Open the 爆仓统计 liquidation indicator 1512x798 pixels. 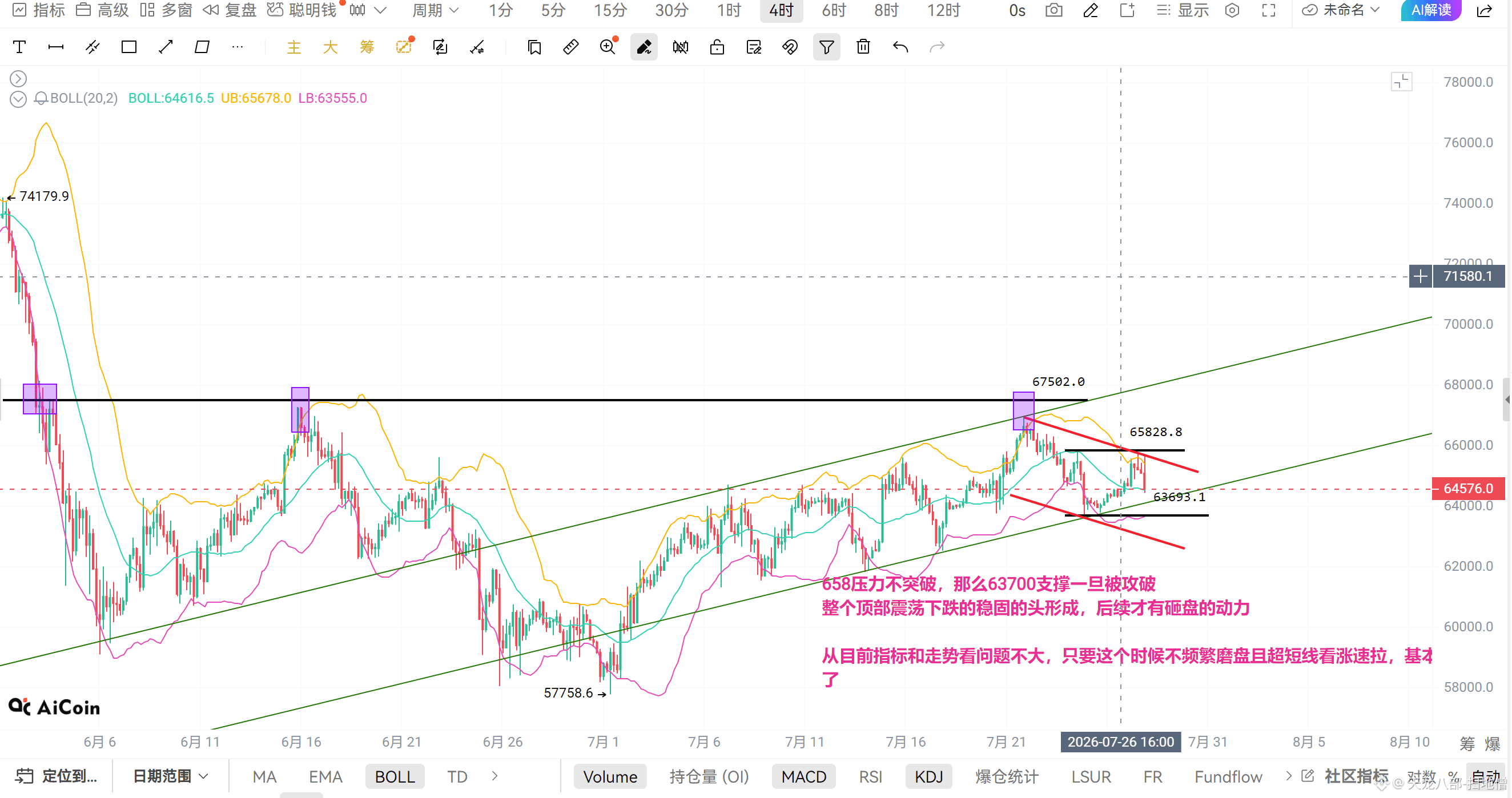pyautogui.click(x=1007, y=776)
